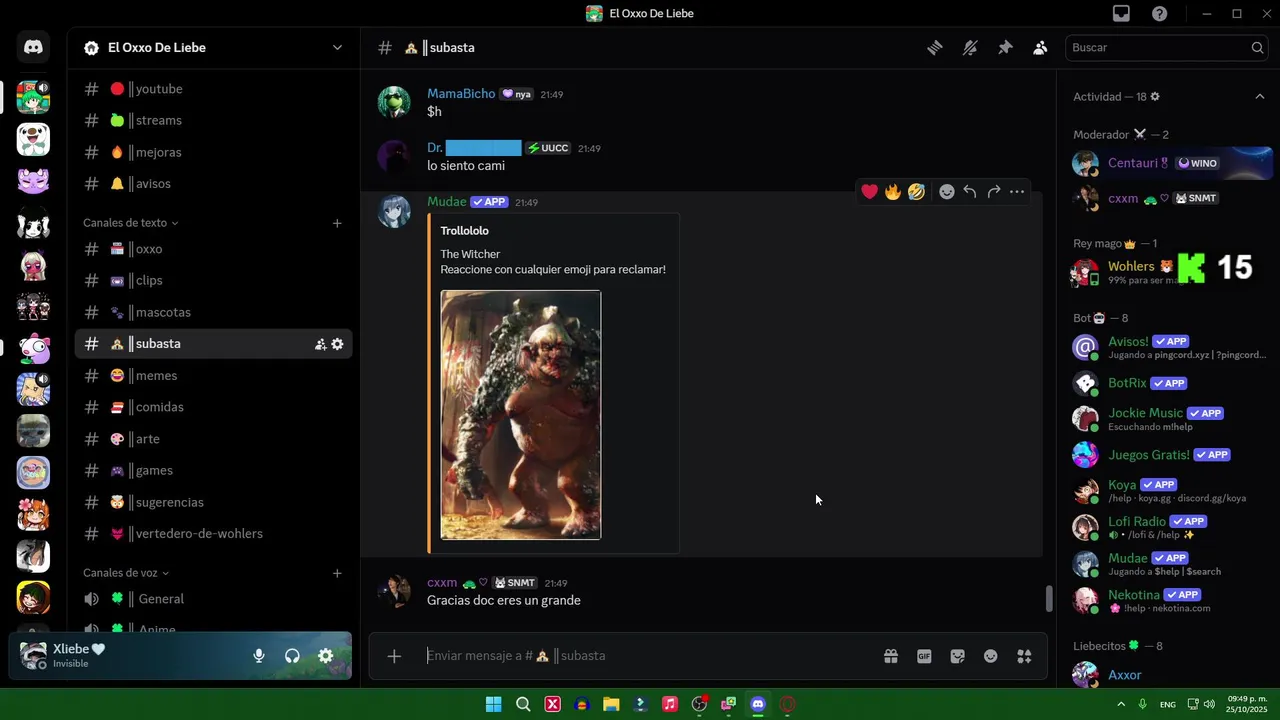
Task: Select Centauri in the member list
Action: (1170, 163)
